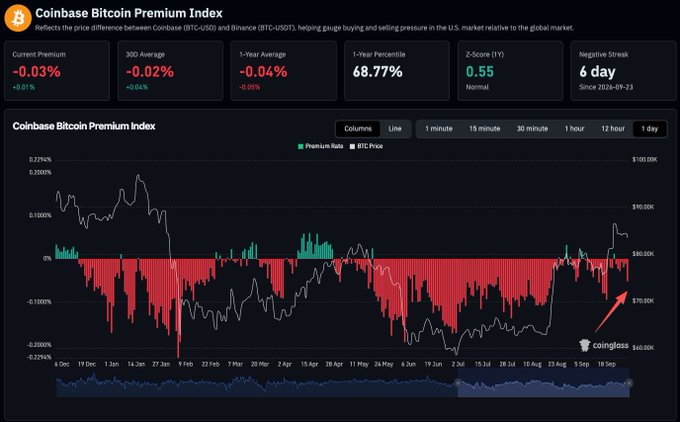Image resolution: width=680 pixels, height=422 pixels.
Task: Click the 0% premium axis label
Action: point(47,258)
